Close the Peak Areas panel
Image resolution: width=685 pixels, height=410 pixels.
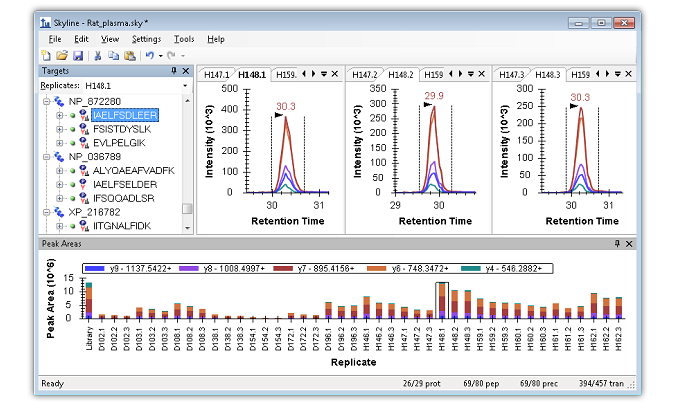pyautogui.click(x=628, y=243)
